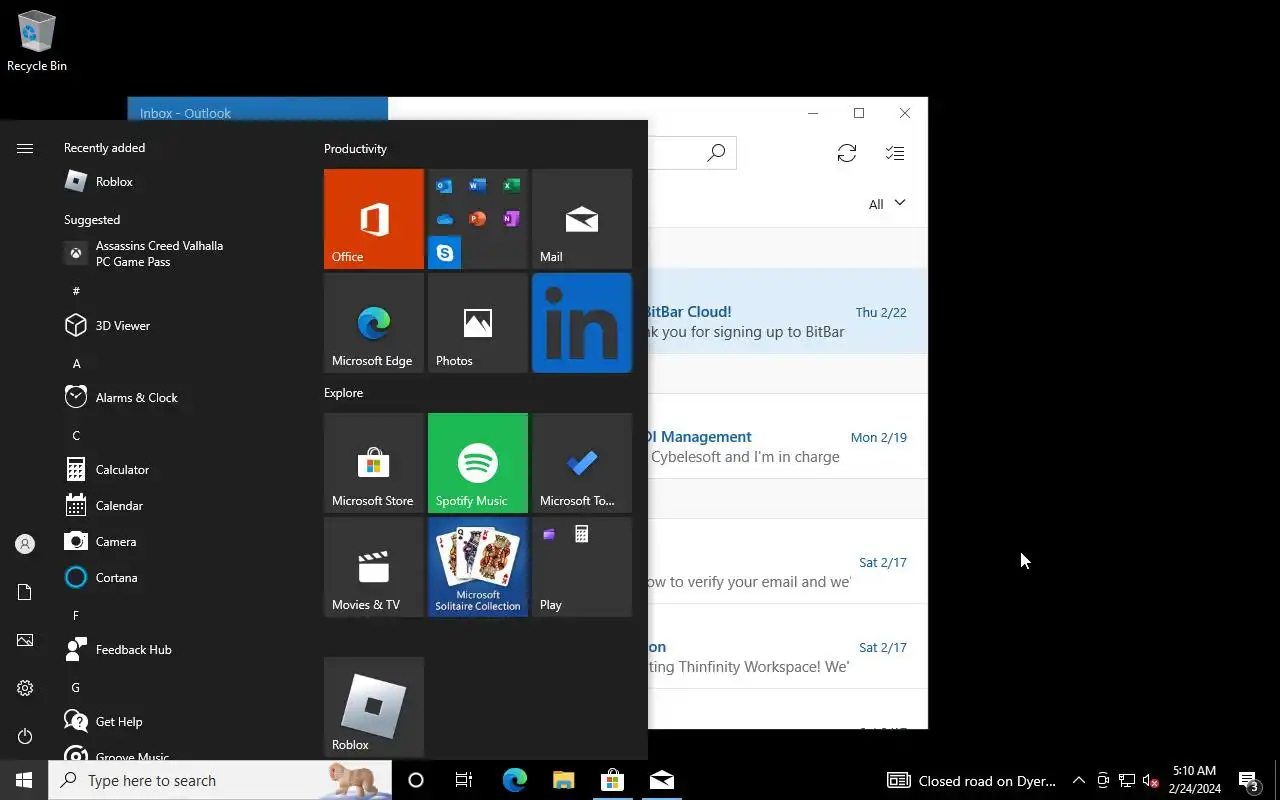Image resolution: width=1280 pixels, height=800 pixels.
Task: Open OneDrive in the Office group tile
Action: 445,218
